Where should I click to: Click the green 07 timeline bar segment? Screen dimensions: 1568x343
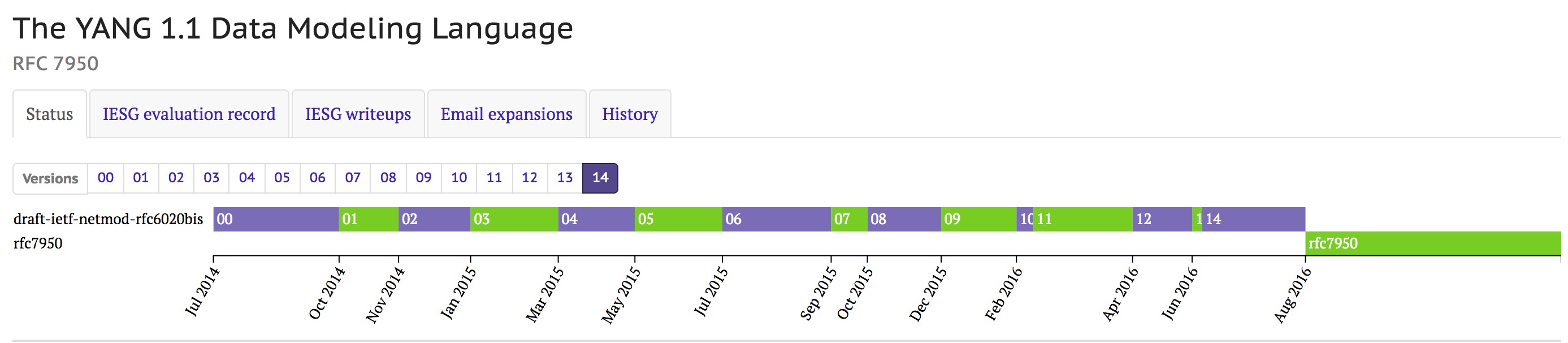848,219
